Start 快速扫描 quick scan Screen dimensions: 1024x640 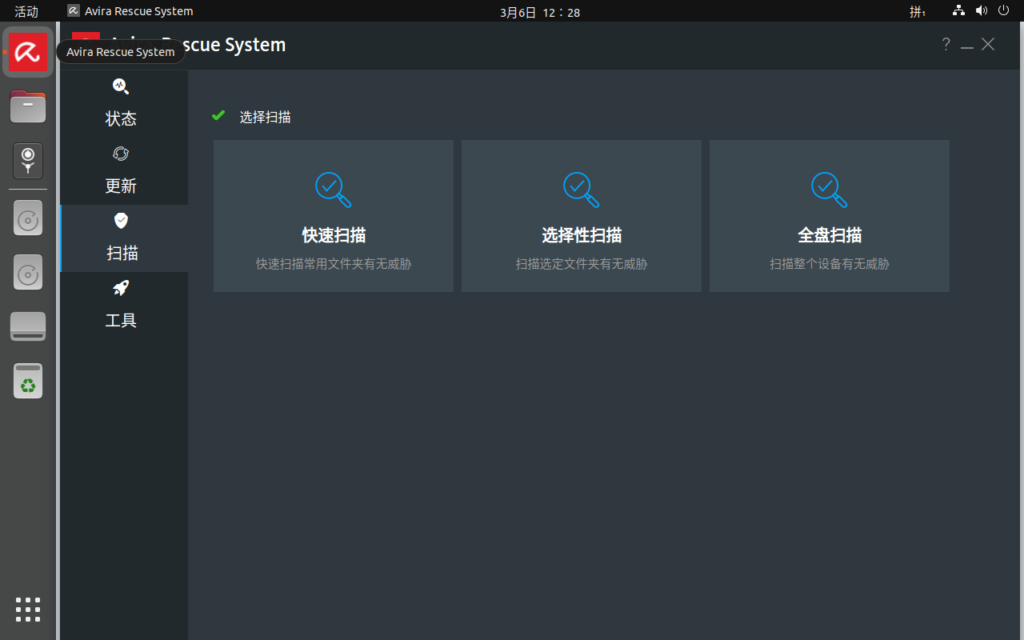pos(333,216)
